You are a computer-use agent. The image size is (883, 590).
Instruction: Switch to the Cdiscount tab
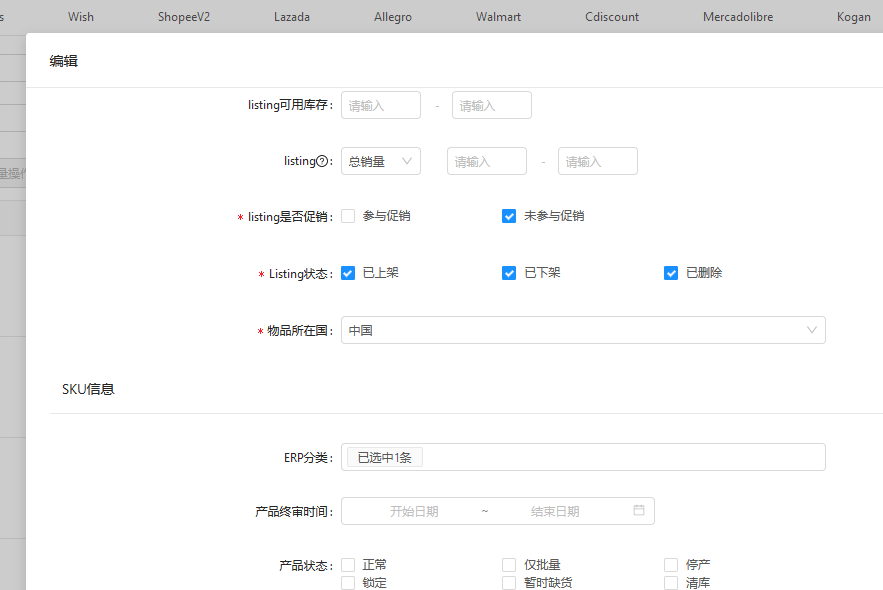[612, 17]
